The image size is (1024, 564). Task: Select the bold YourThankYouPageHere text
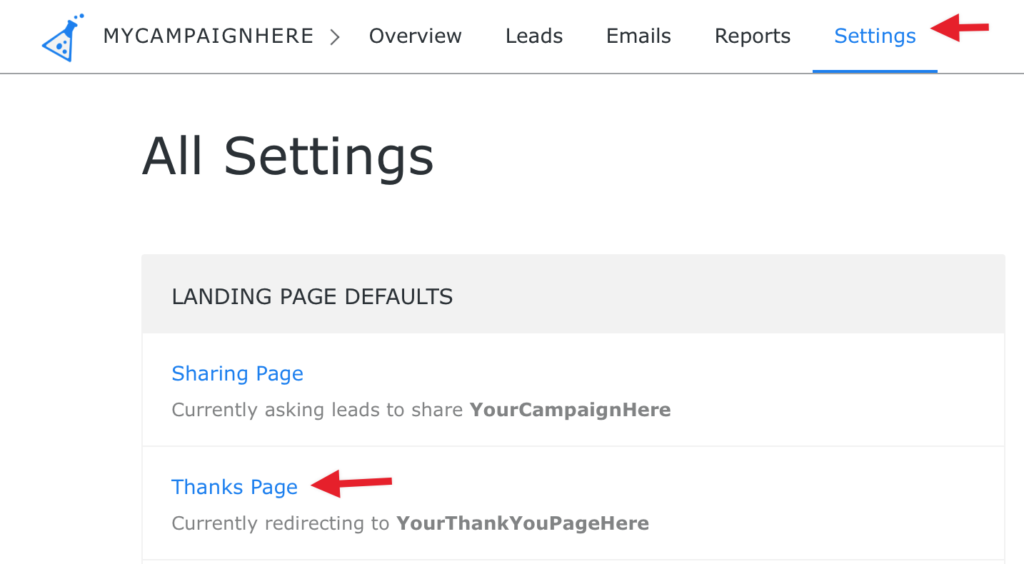tap(522, 523)
